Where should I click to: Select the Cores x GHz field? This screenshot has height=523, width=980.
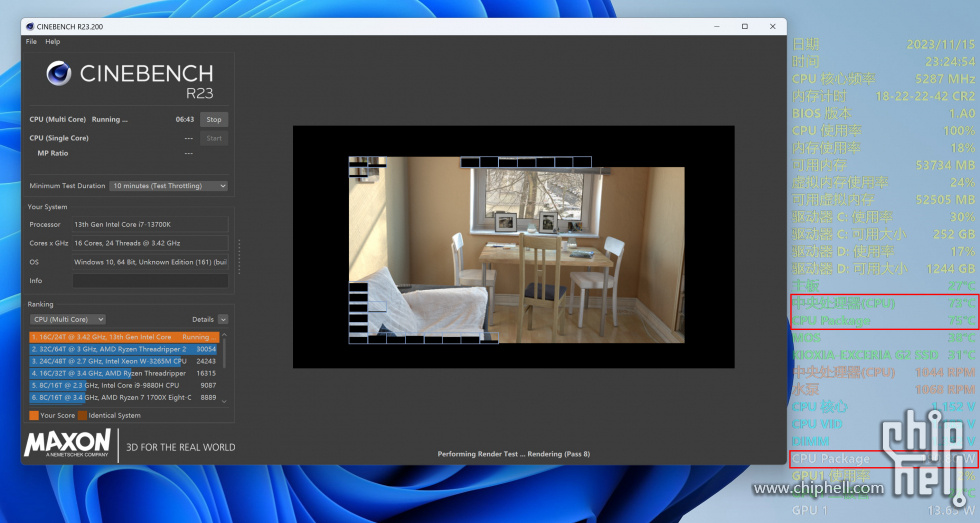(150, 243)
